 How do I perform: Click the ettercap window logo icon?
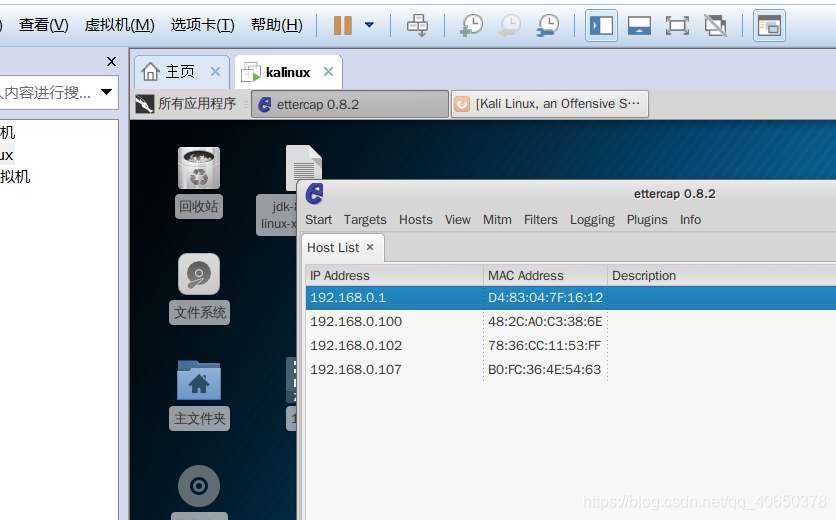click(x=315, y=194)
